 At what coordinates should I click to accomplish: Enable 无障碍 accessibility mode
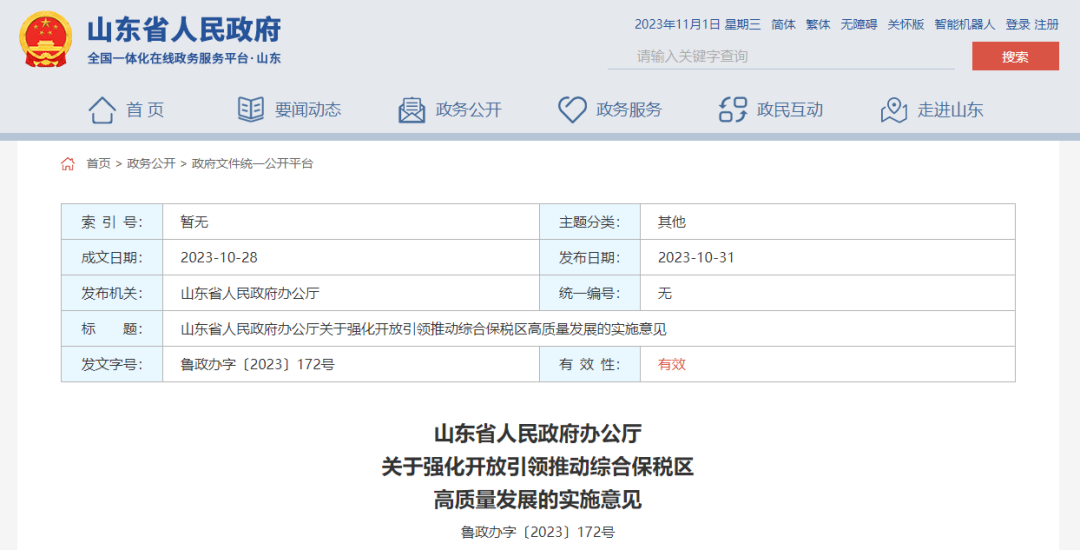click(x=858, y=24)
